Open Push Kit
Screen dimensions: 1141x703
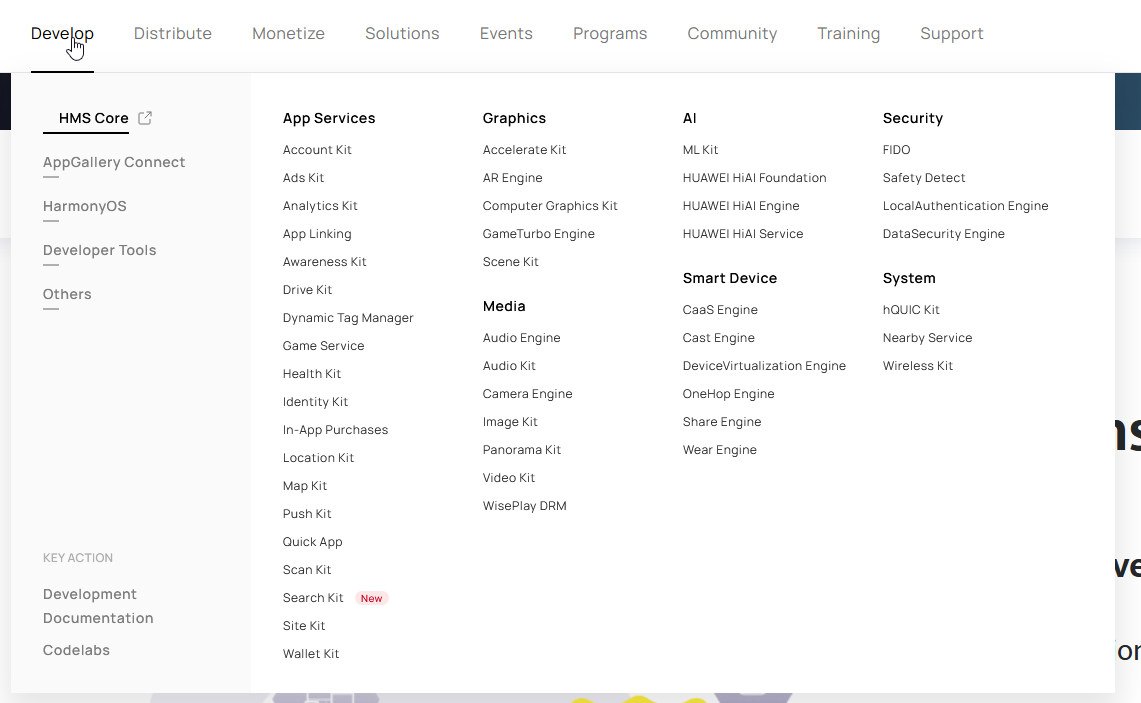click(306, 514)
